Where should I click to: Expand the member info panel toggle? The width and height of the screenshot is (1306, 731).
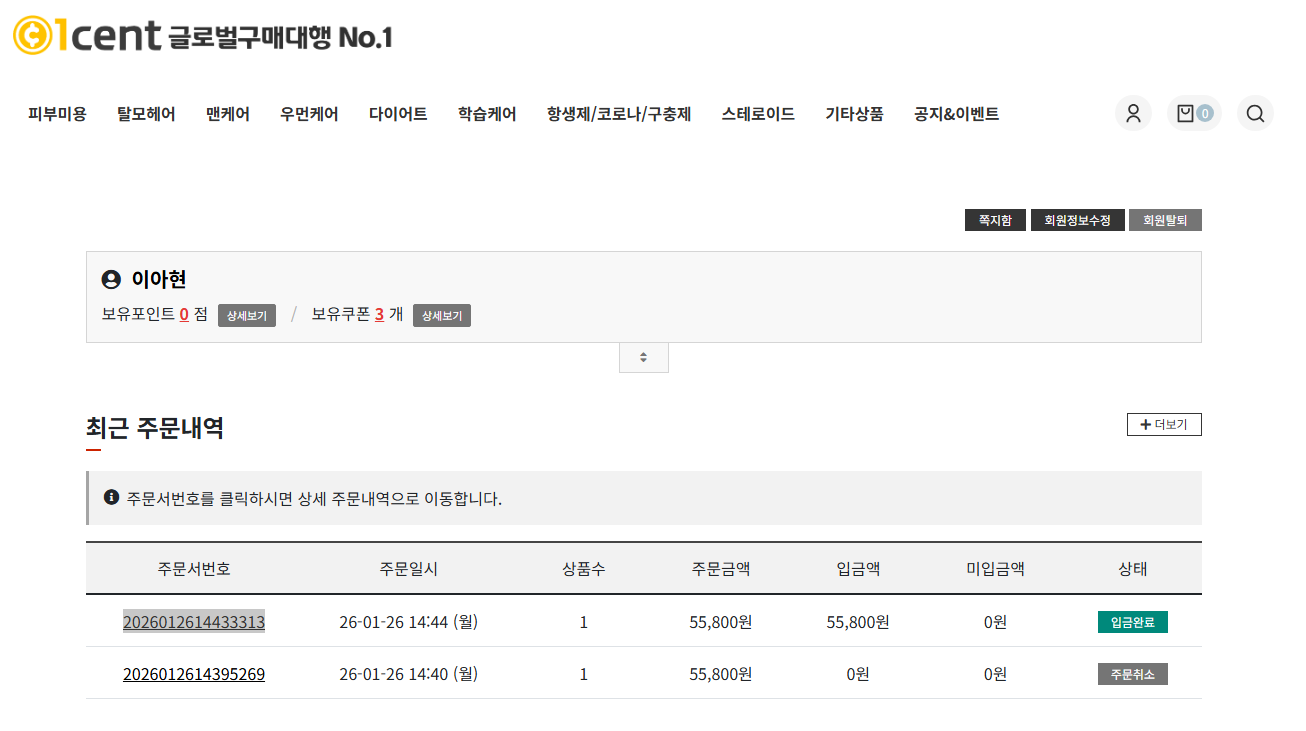point(643,357)
